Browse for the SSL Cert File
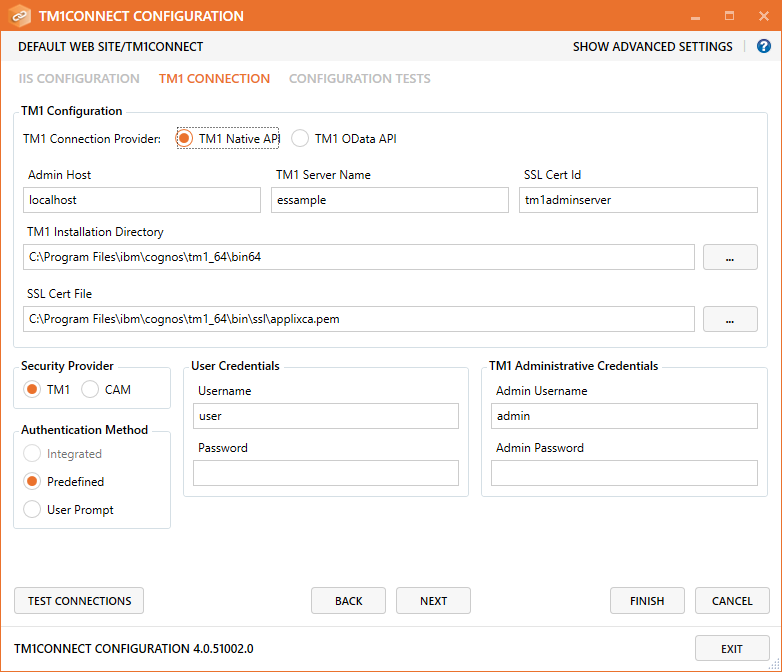 coord(730,319)
